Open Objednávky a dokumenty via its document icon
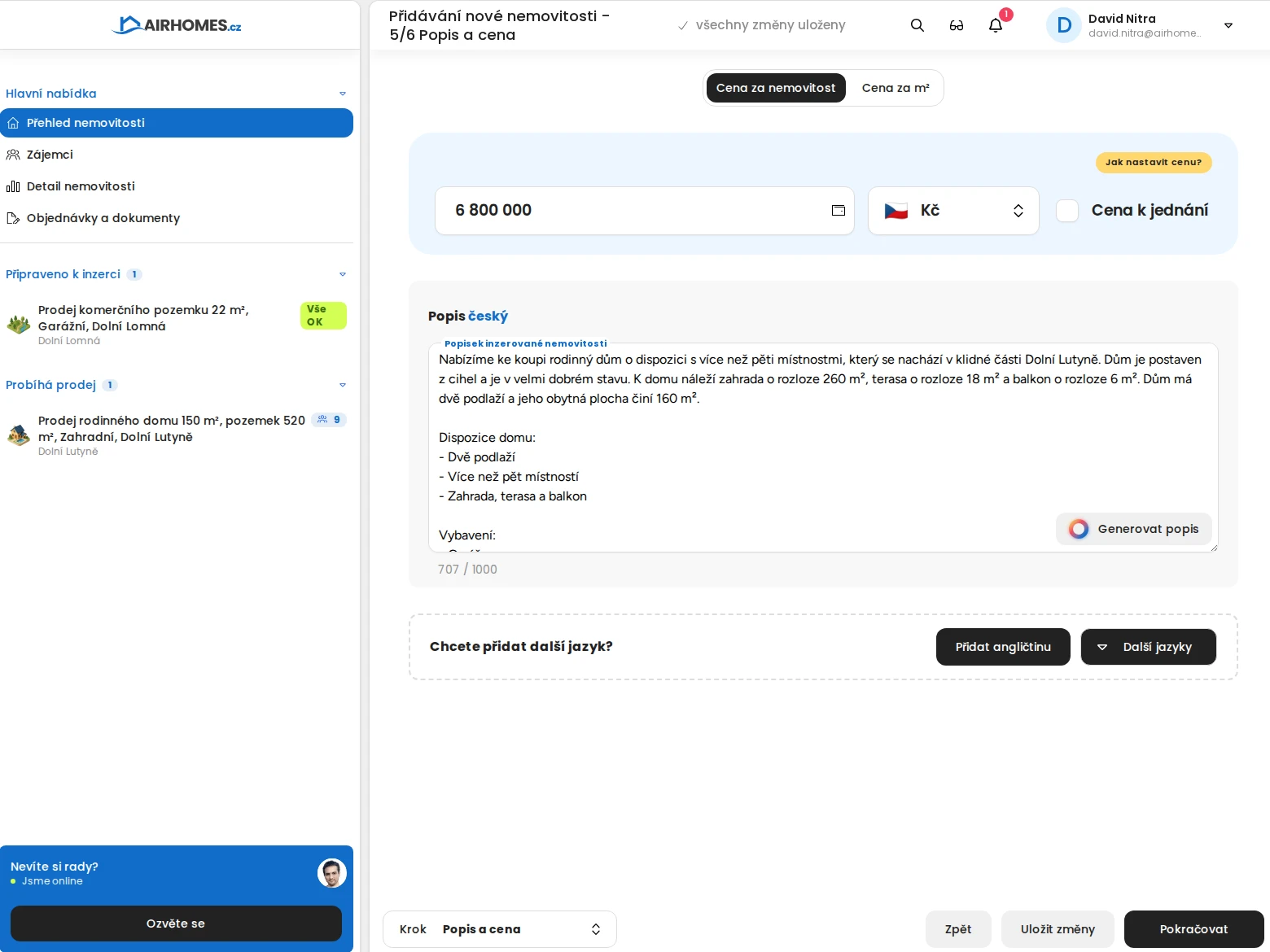1270x952 pixels. [x=13, y=218]
